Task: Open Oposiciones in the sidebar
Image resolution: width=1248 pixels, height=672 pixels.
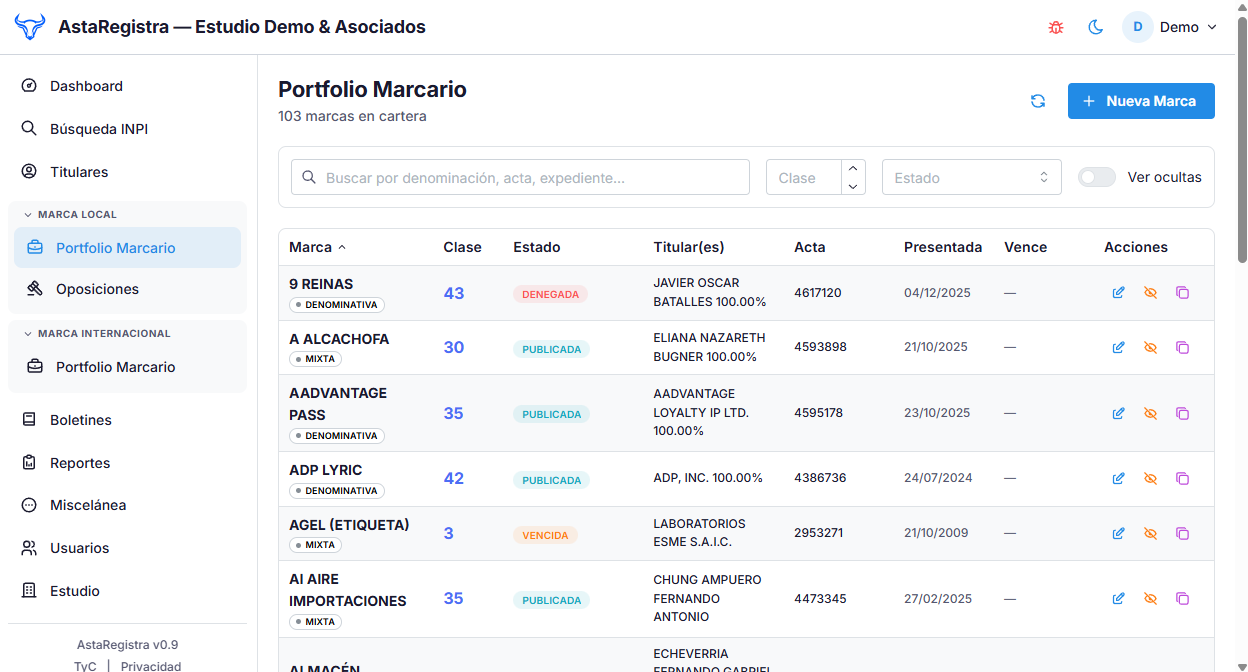Action: pyautogui.click(x=127, y=289)
